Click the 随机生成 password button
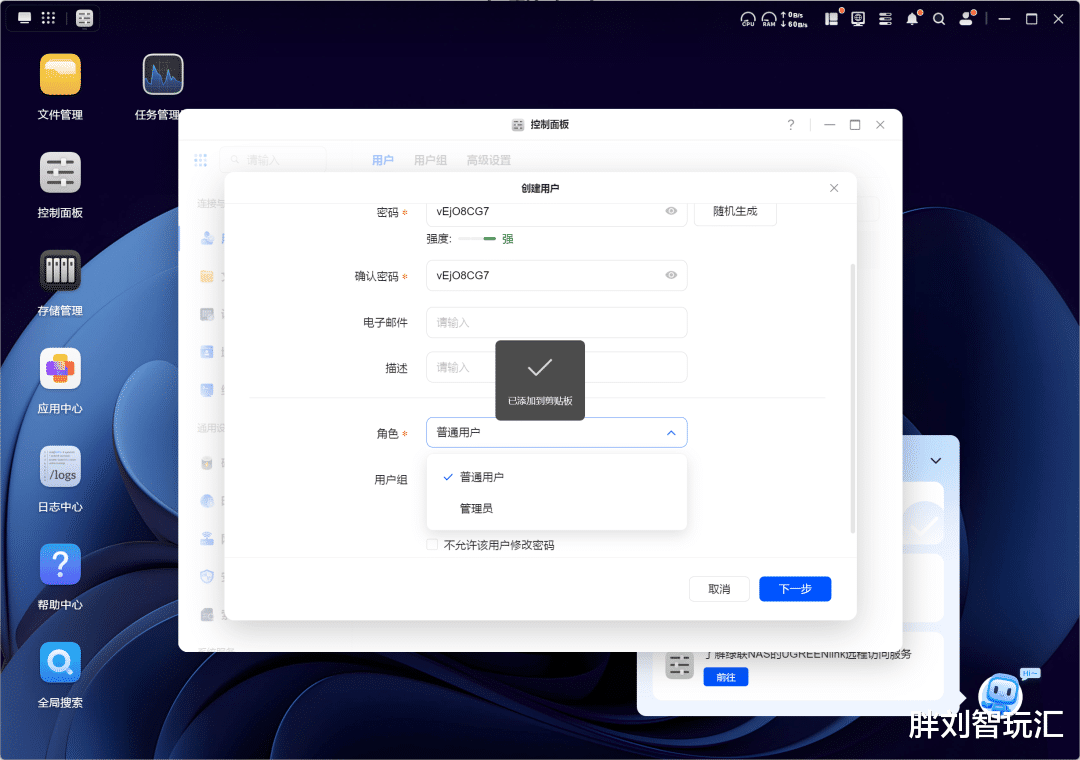1080x760 pixels. coord(735,212)
